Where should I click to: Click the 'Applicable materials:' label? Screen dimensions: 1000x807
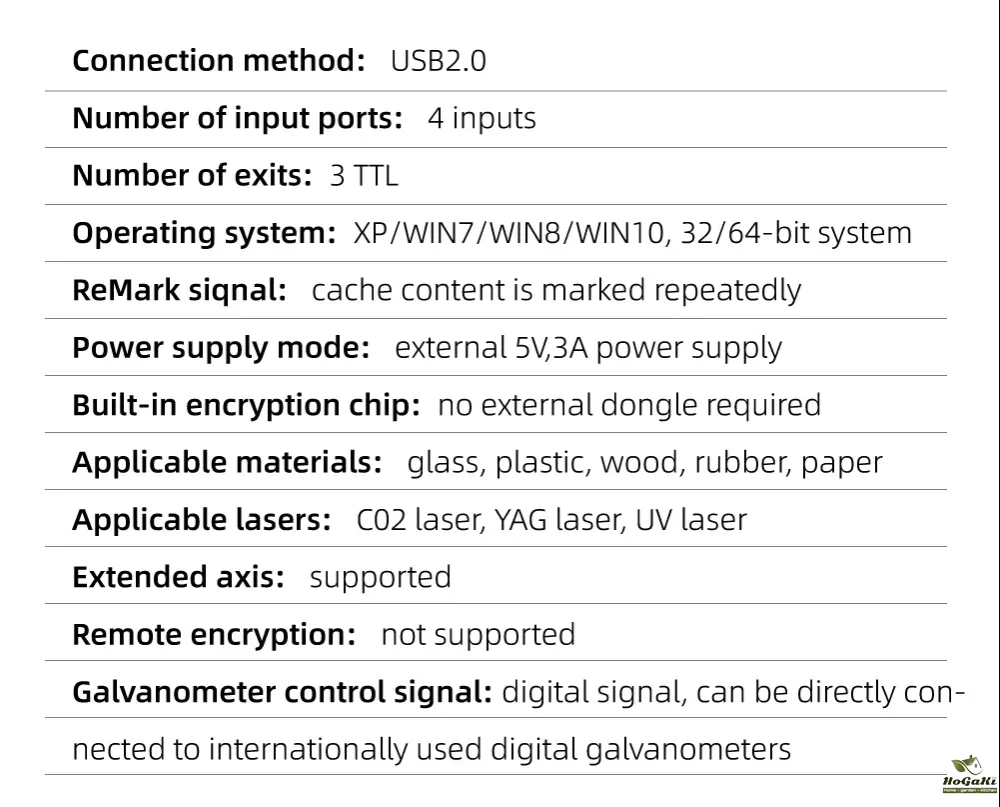(x=227, y=463)
